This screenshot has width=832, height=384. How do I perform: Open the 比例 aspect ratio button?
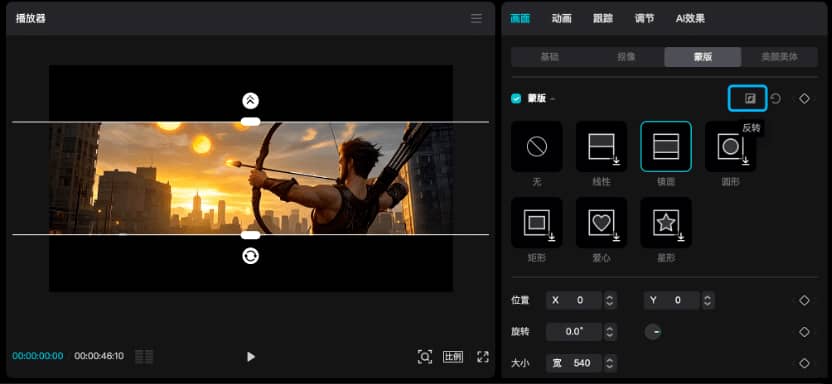[x=453, y=356]
